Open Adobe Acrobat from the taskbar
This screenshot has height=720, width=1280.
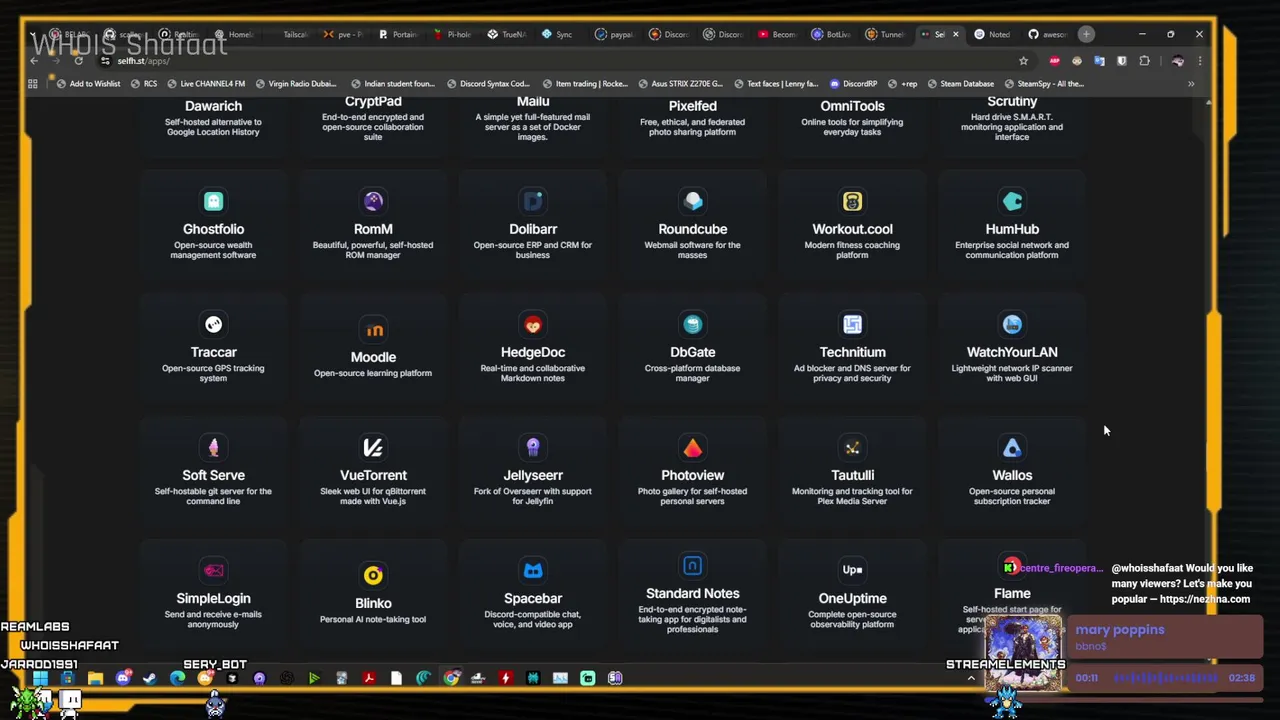pos(369,678)
